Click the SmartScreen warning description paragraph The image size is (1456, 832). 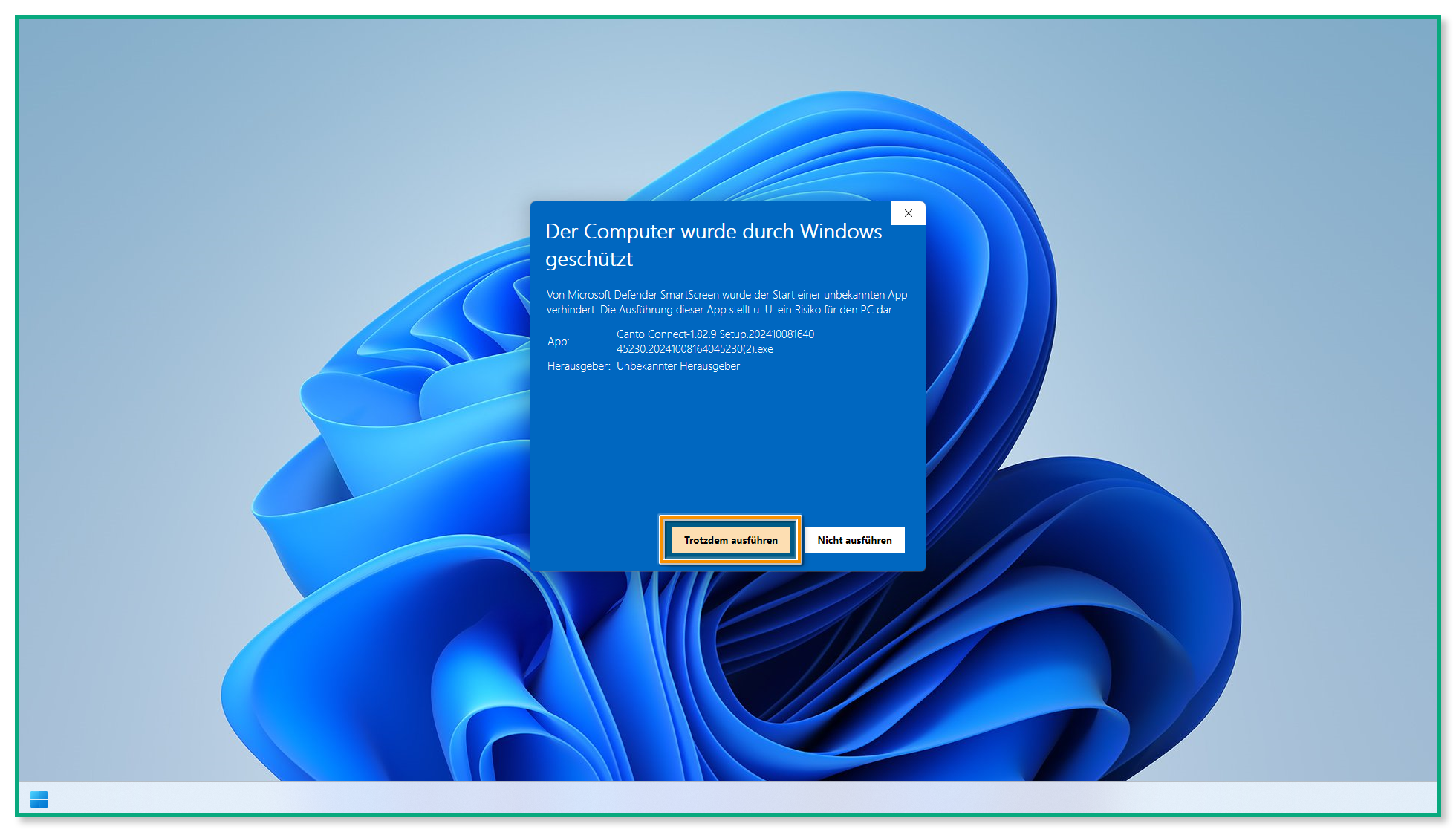[x=727, y=302]
